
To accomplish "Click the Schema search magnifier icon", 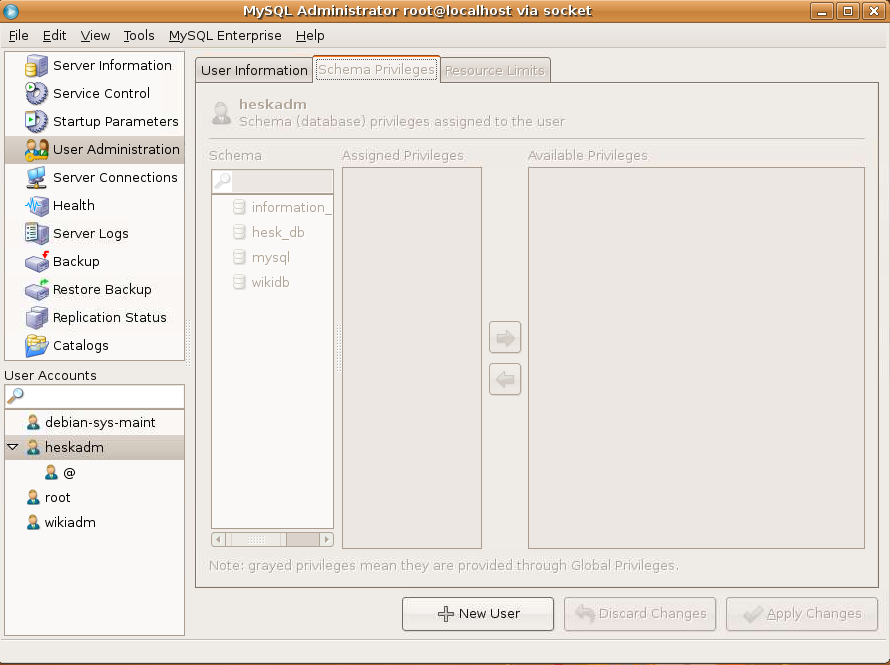I will tap(222, 180).
